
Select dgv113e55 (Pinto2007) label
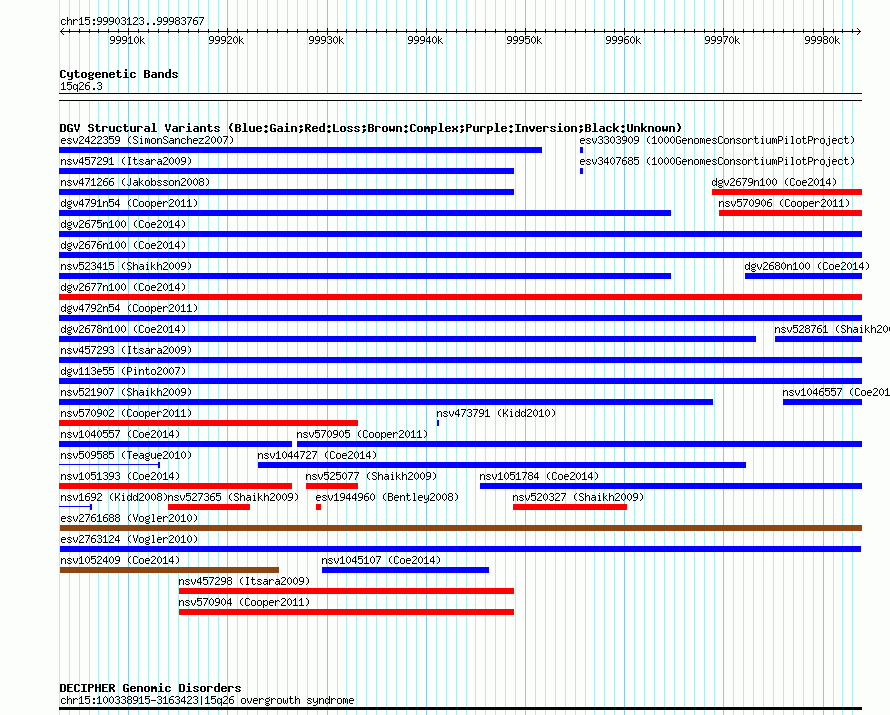tap(123, 371)
